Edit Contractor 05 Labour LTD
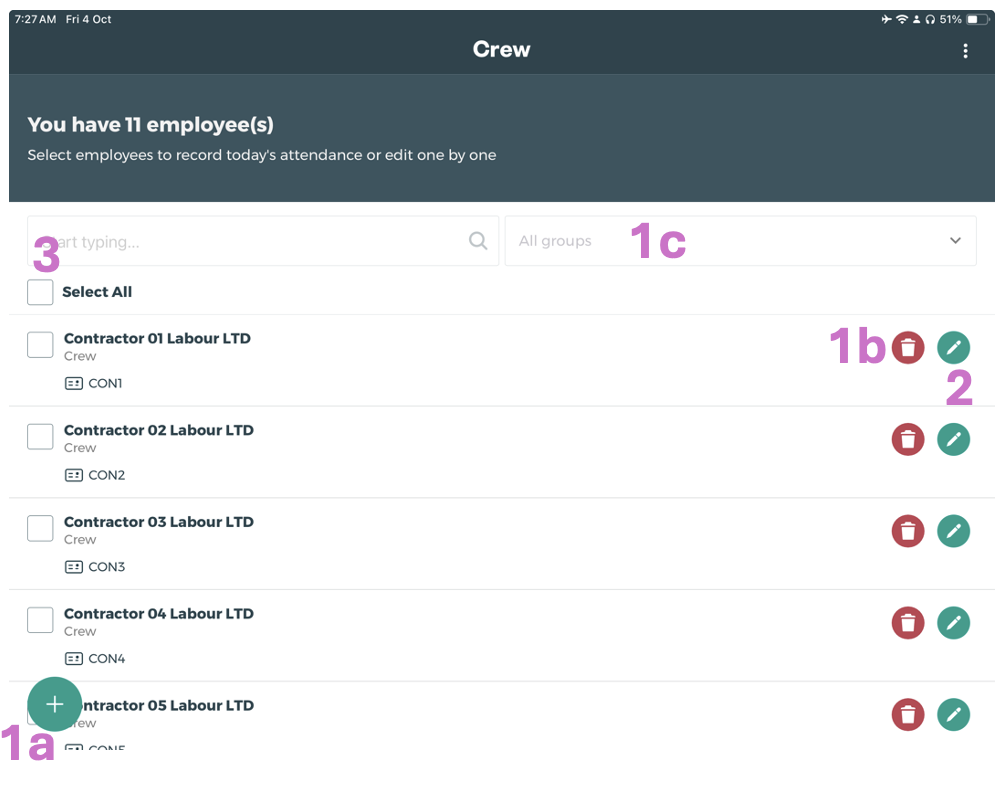Image resolution: width=1002 pixels, height=790 pixels. click(953, 714)
